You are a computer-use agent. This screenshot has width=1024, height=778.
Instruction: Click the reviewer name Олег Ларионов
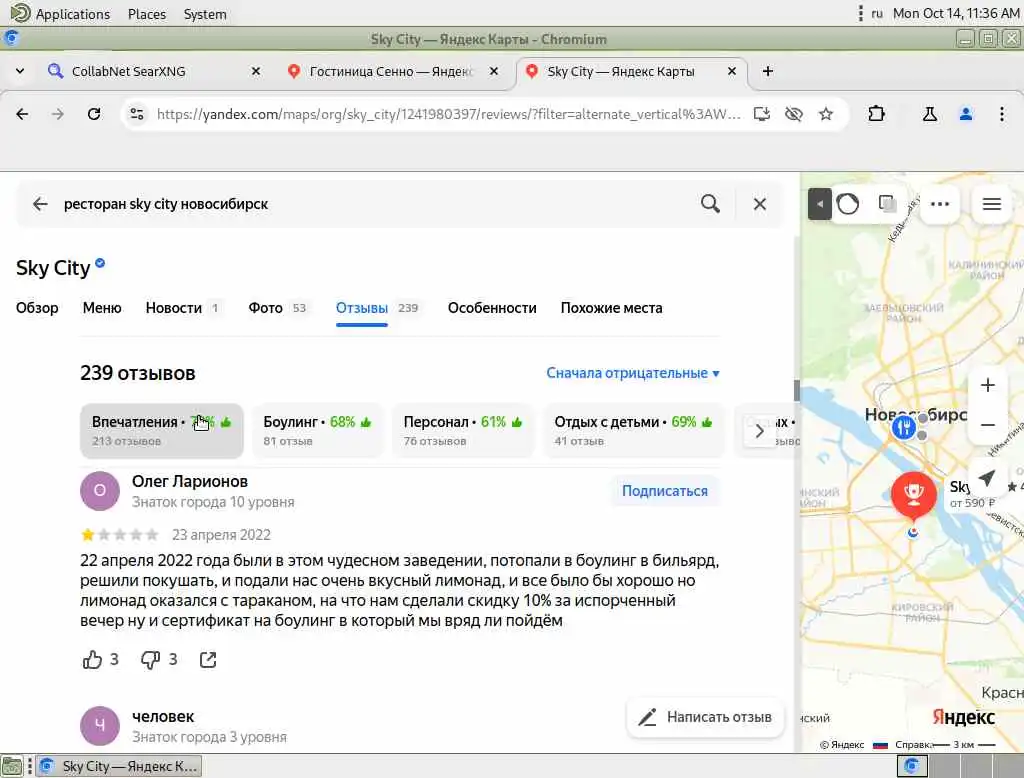click(190, 481)
